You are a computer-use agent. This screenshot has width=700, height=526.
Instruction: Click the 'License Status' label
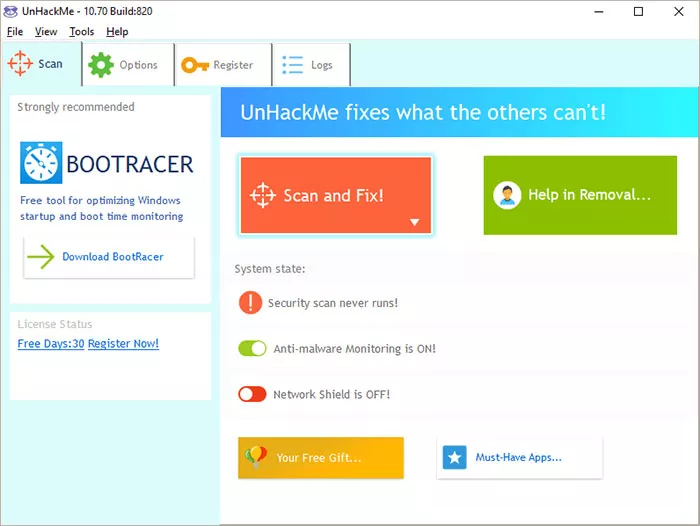(x=55, y=324)
